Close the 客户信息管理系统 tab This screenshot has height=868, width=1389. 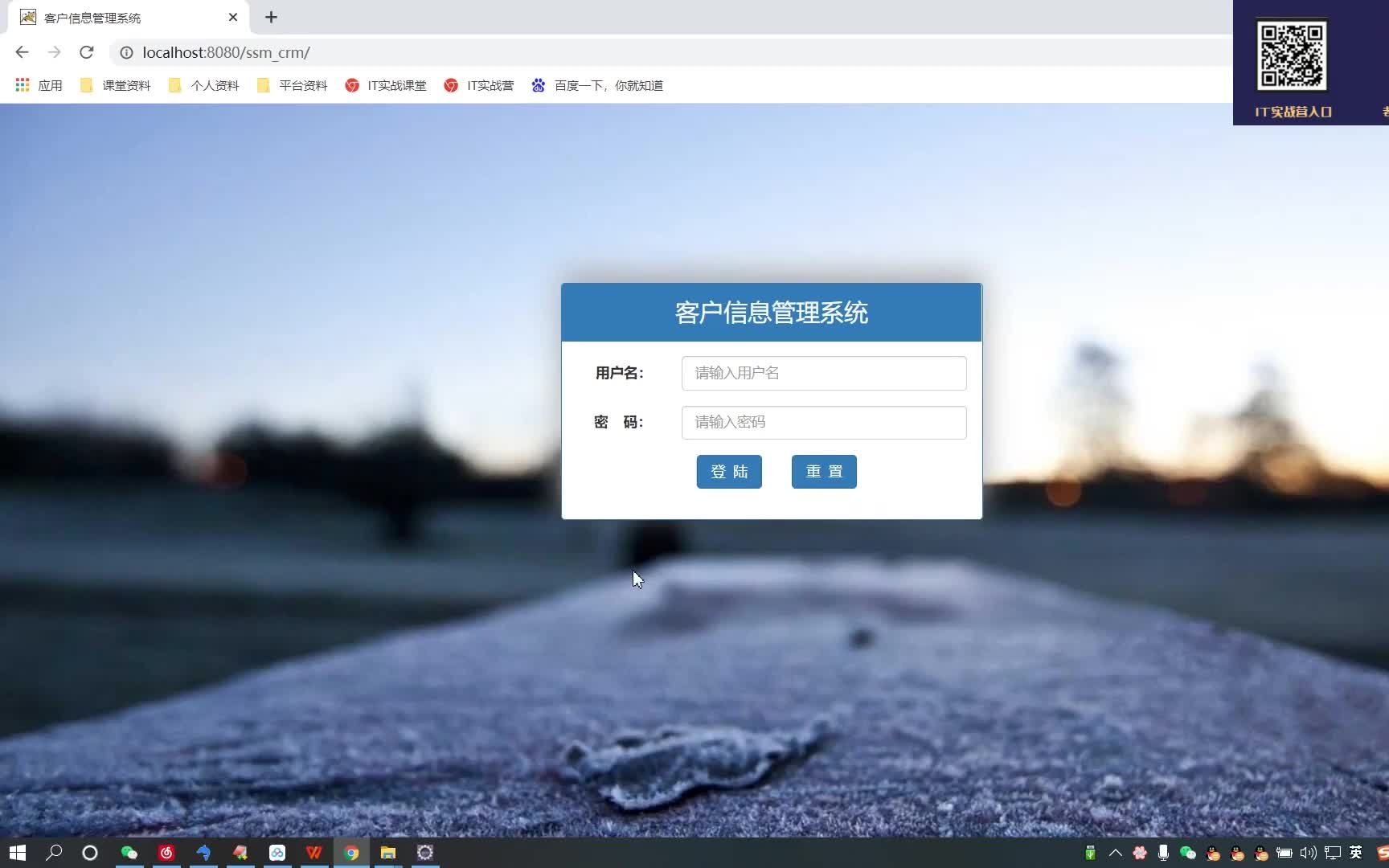(x=233, y=17)
